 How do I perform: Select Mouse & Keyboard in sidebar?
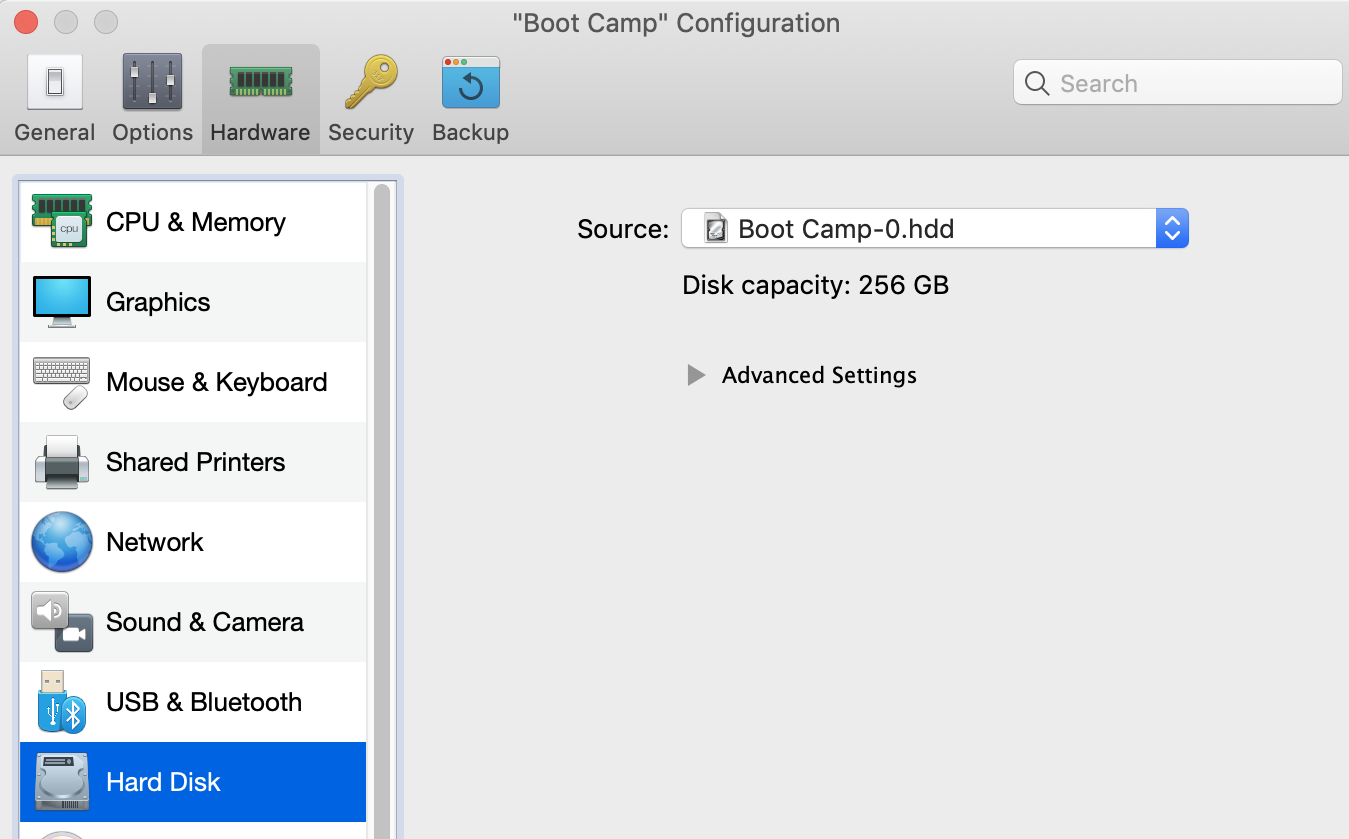pyautogui.click(x=216, y=382)
